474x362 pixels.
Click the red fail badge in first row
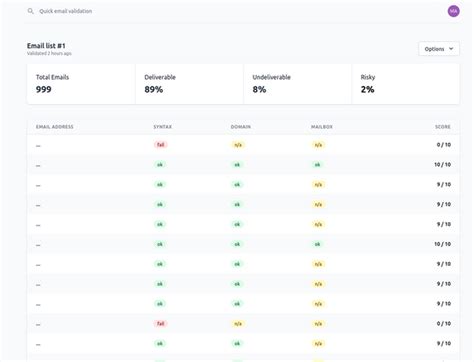pyautogui.click(x=161, y=145)
